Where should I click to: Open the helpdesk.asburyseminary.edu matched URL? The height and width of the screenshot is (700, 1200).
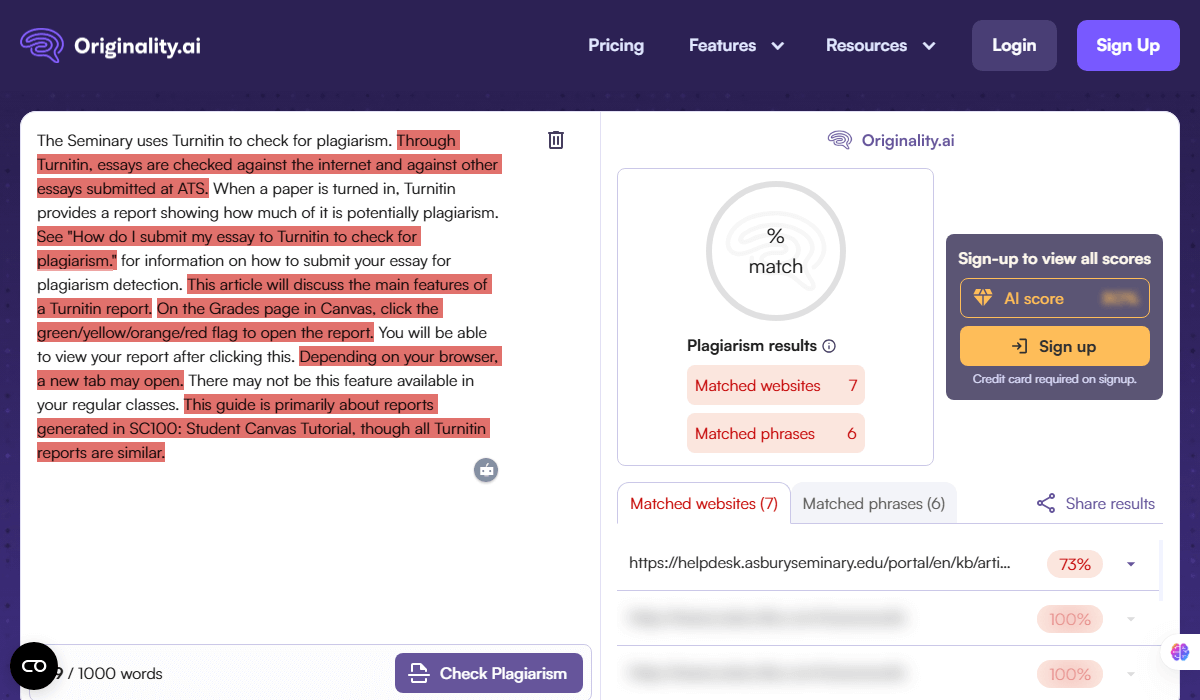tap(820, 563)
